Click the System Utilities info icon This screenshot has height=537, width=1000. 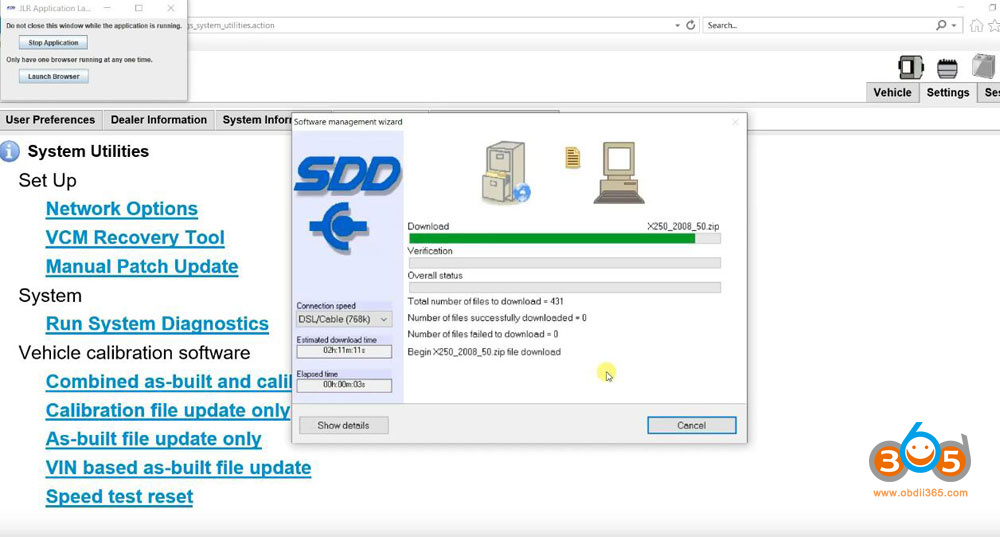(x=10, y=151)
